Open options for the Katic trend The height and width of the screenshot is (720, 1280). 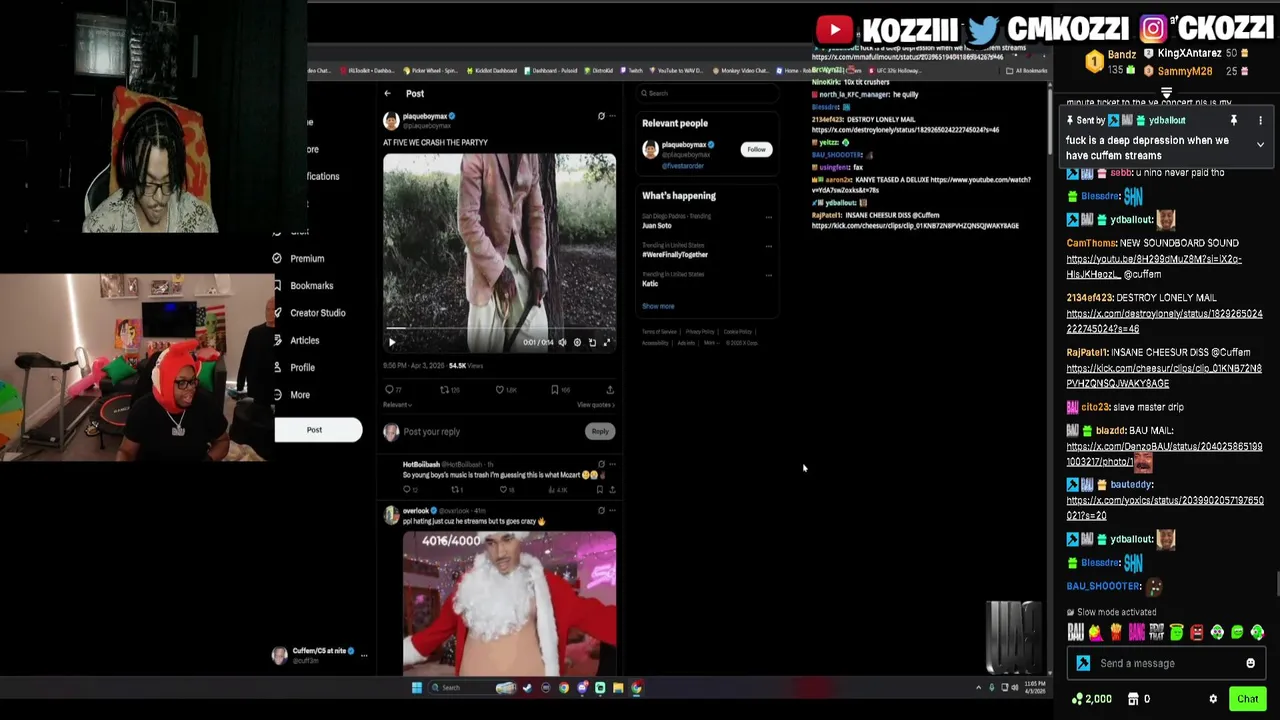point(769,275)
